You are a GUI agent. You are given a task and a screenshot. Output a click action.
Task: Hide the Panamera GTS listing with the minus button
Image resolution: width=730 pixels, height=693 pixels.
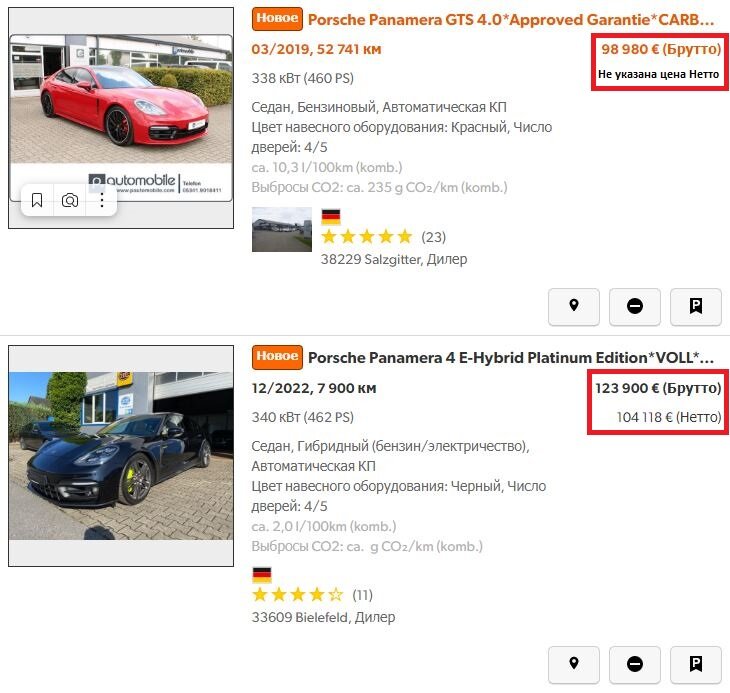[635, 306]
